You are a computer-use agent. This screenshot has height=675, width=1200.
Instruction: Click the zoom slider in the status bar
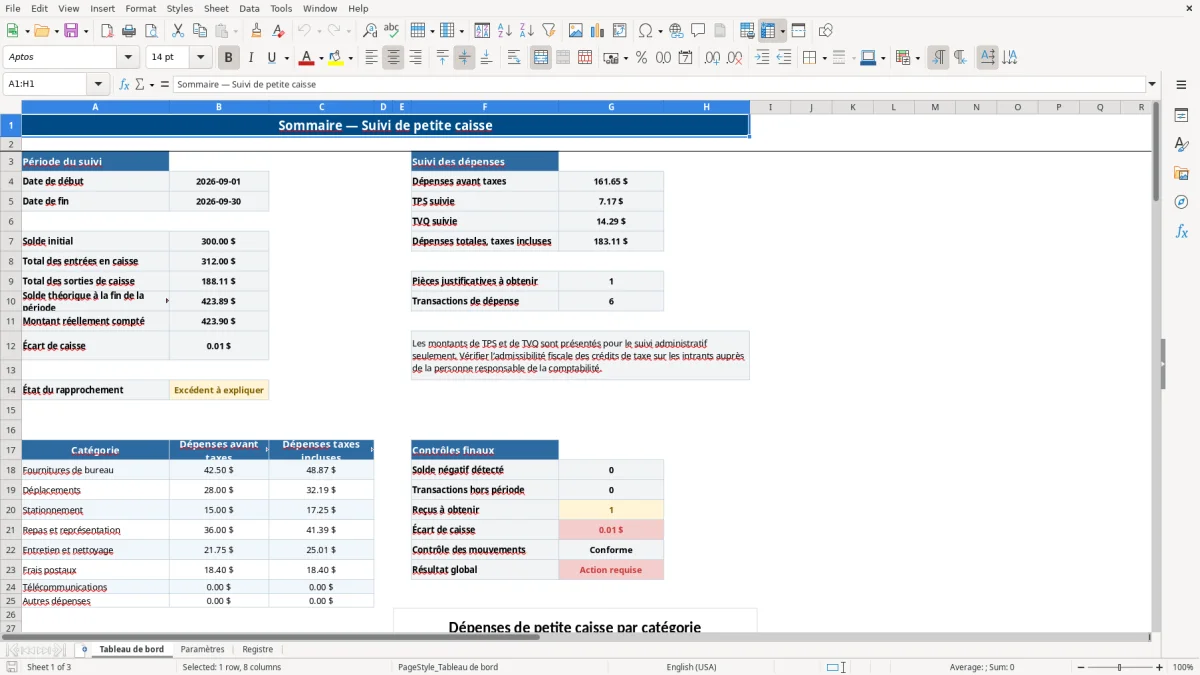1119,667
